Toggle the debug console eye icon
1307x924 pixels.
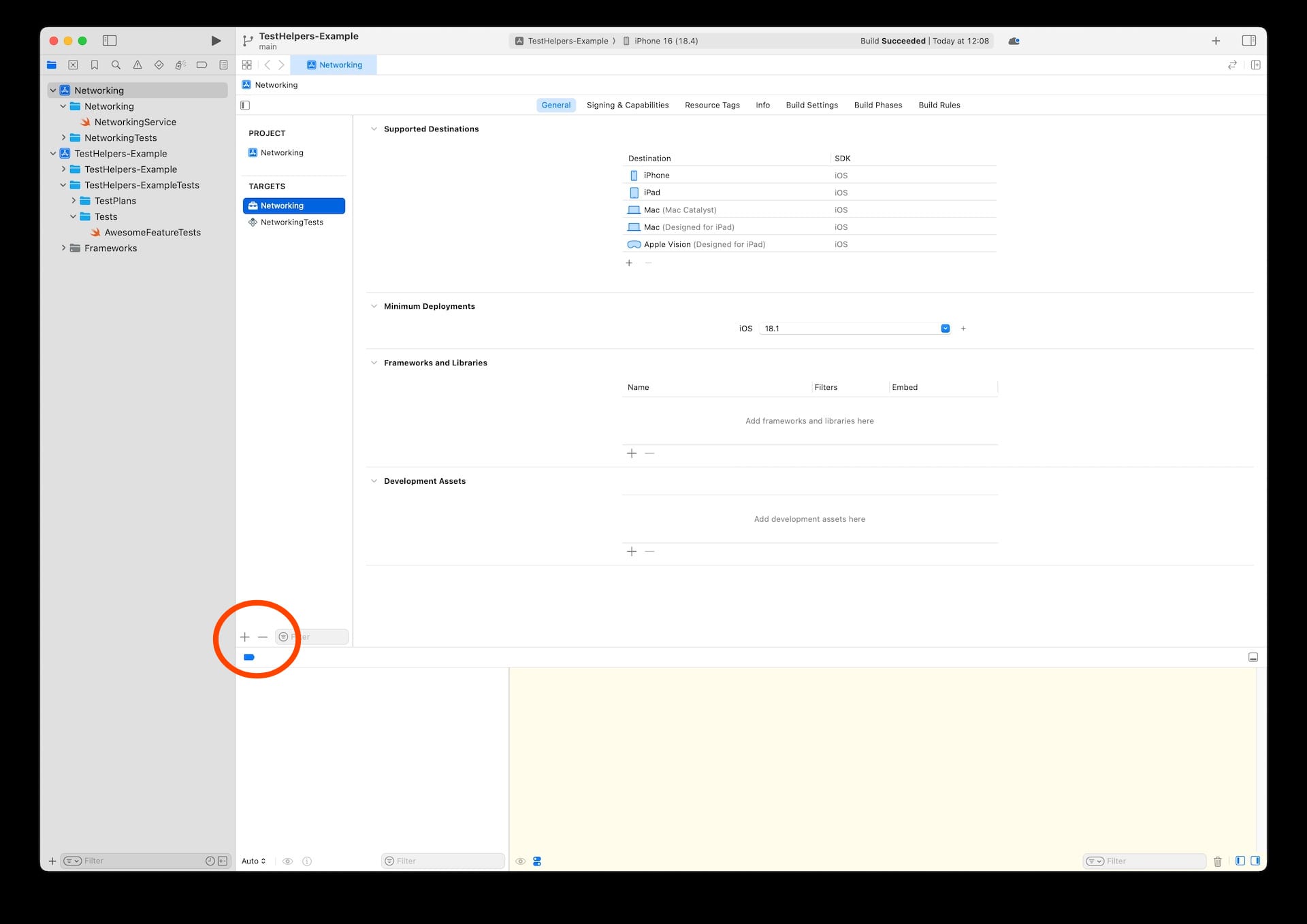521,861
